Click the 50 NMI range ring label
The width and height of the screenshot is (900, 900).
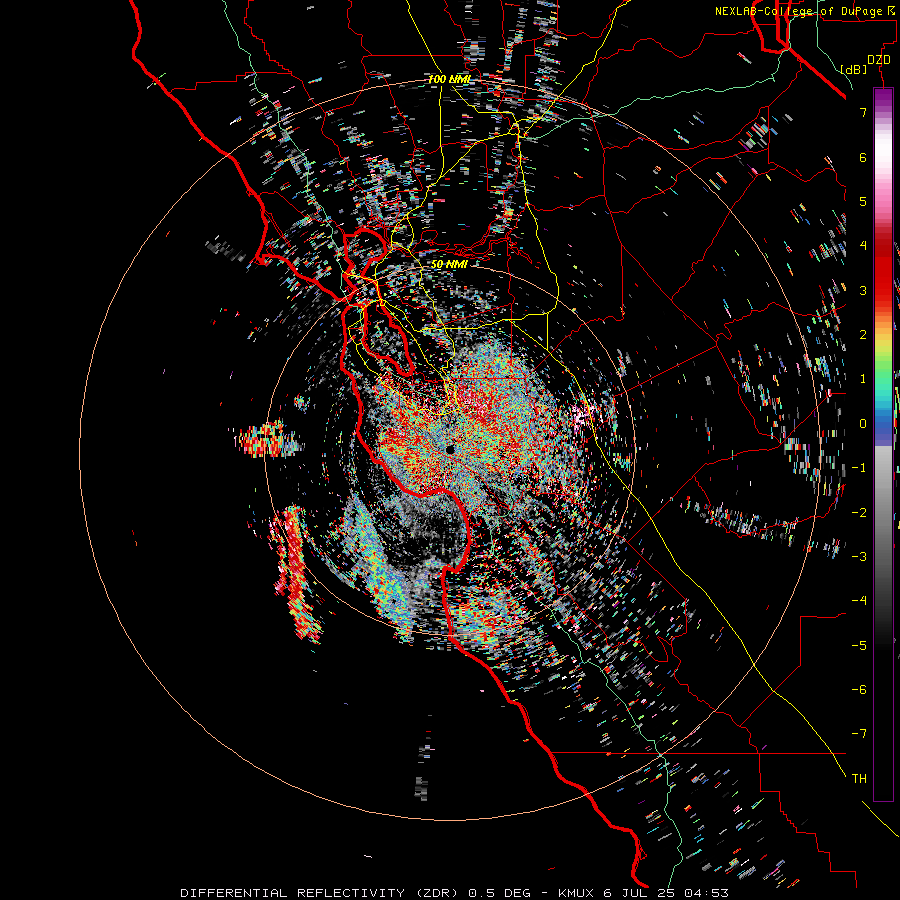[449, 264]
